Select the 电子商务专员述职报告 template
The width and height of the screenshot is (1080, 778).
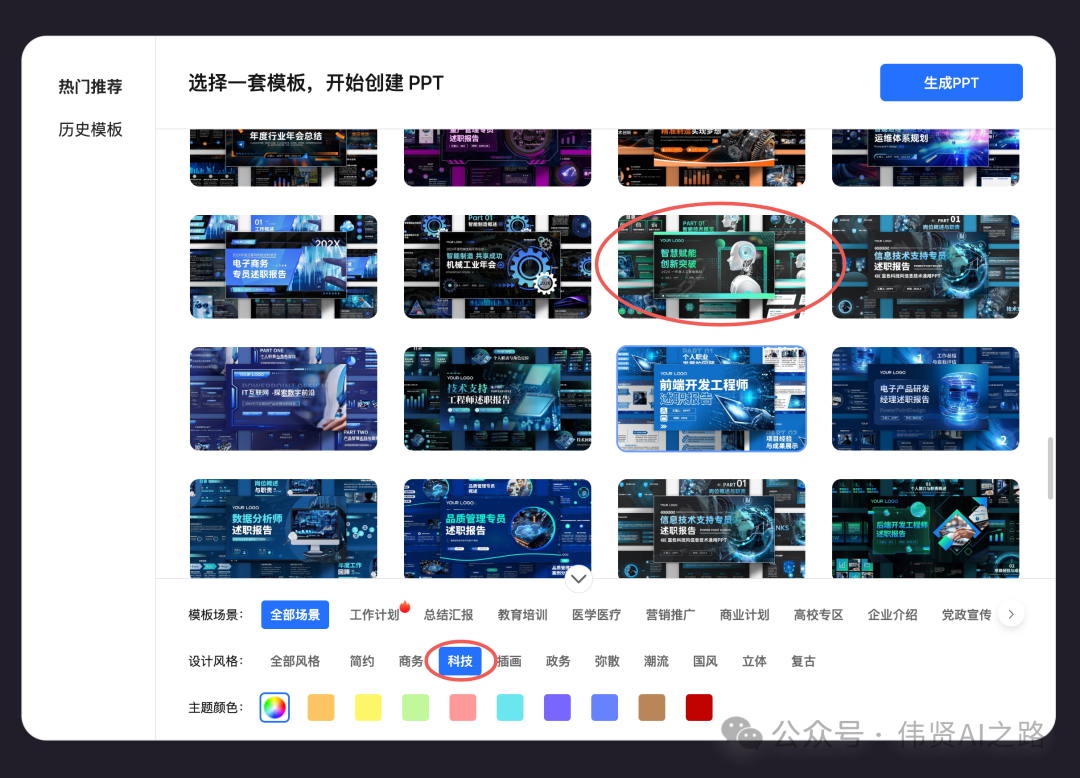[x=284, y=266]
